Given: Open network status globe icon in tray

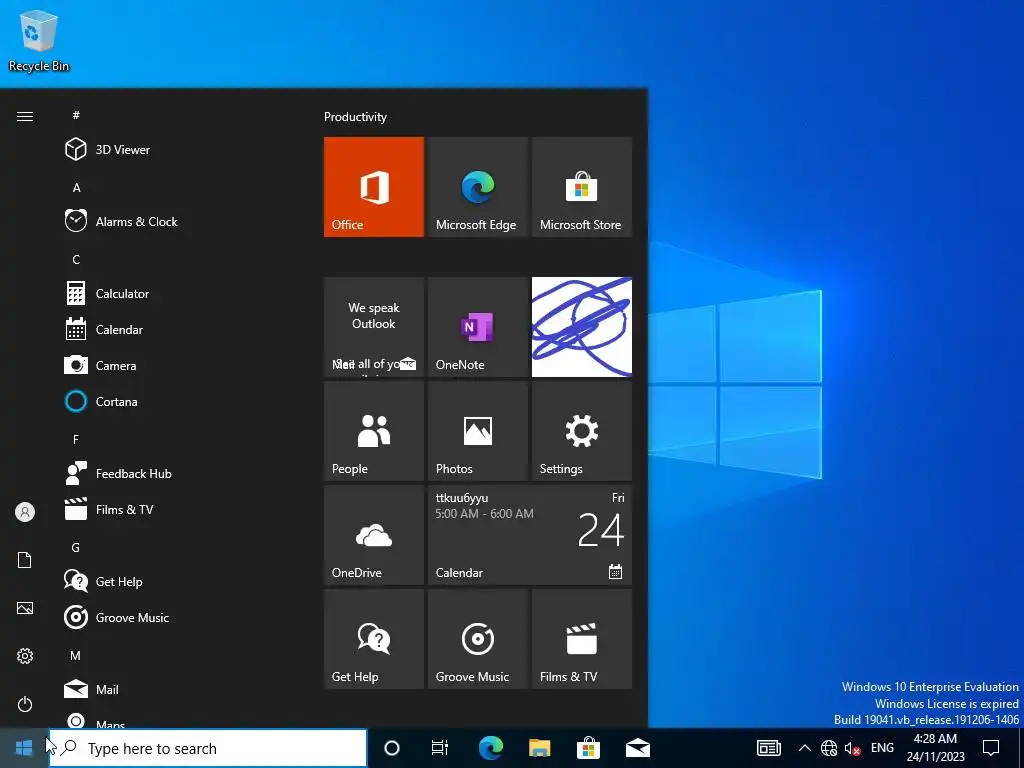Looking at the screenshot, I should (829, 748).
